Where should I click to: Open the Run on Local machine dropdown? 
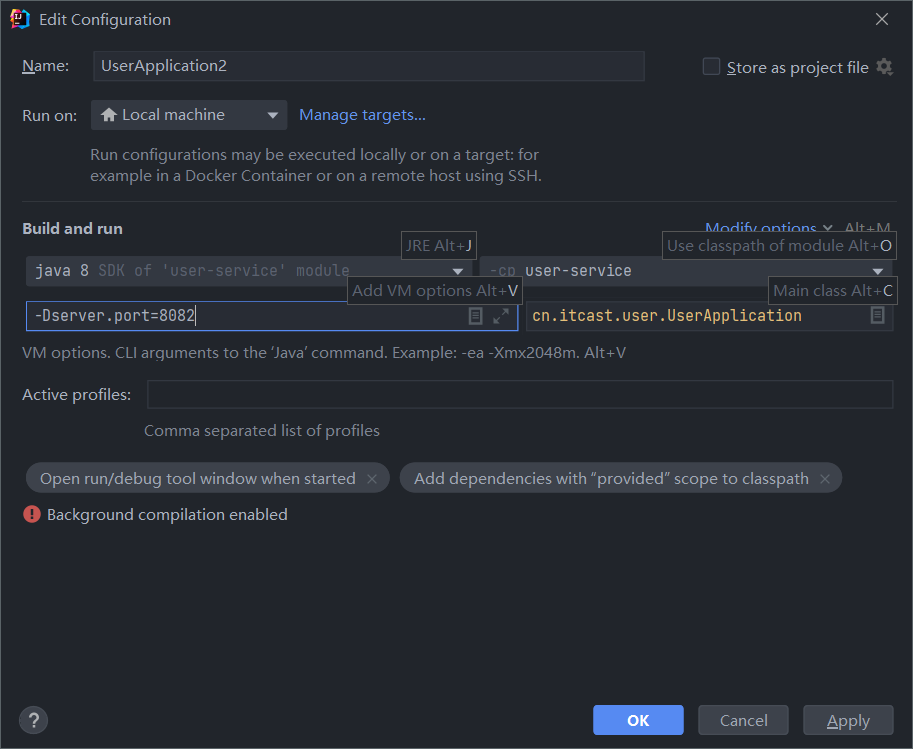(189, 115)
